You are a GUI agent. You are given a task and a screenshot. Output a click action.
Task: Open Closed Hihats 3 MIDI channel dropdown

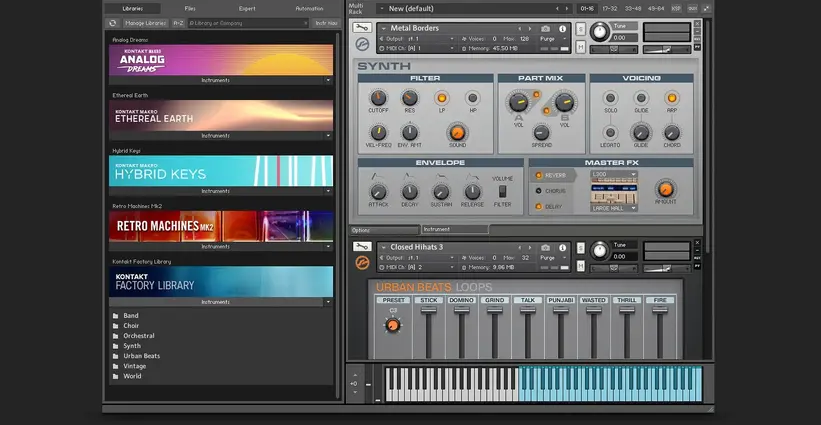[417, 267]
